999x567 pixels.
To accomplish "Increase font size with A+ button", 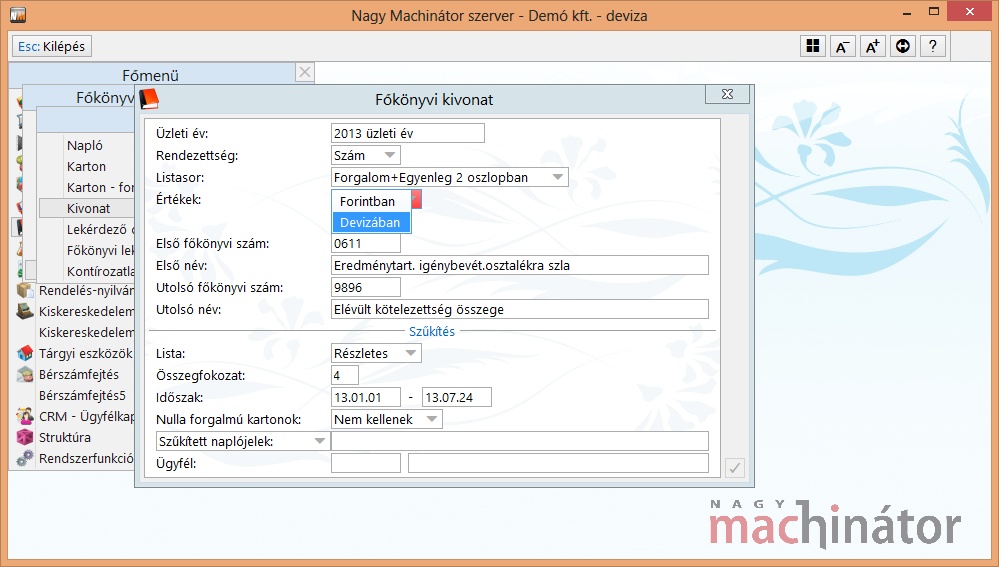I will click(x=872, y=46).
